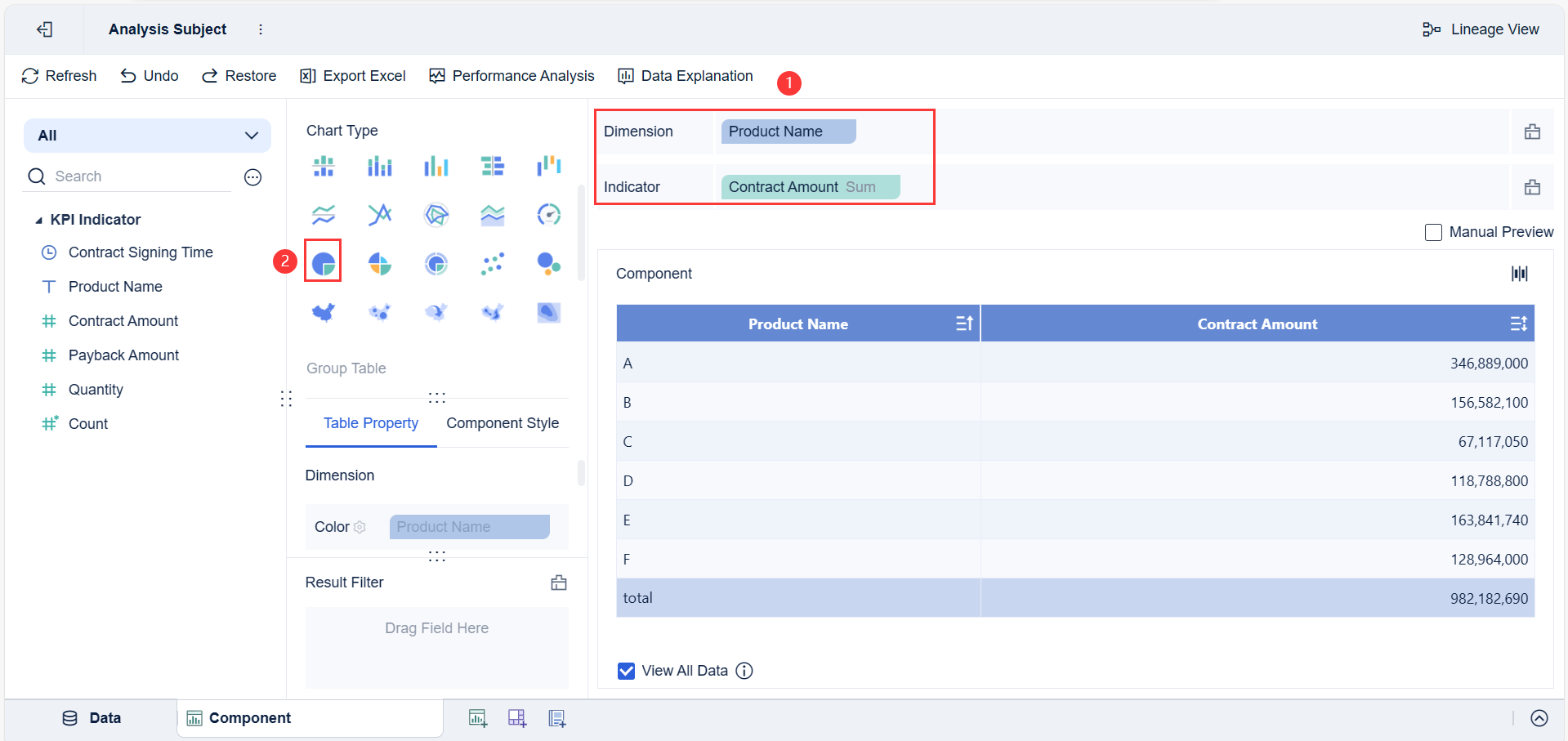The height and width of the screenshot is (741, 1568).
Task: Select the scatter plot chart type
Action: [x=493, y=263]
